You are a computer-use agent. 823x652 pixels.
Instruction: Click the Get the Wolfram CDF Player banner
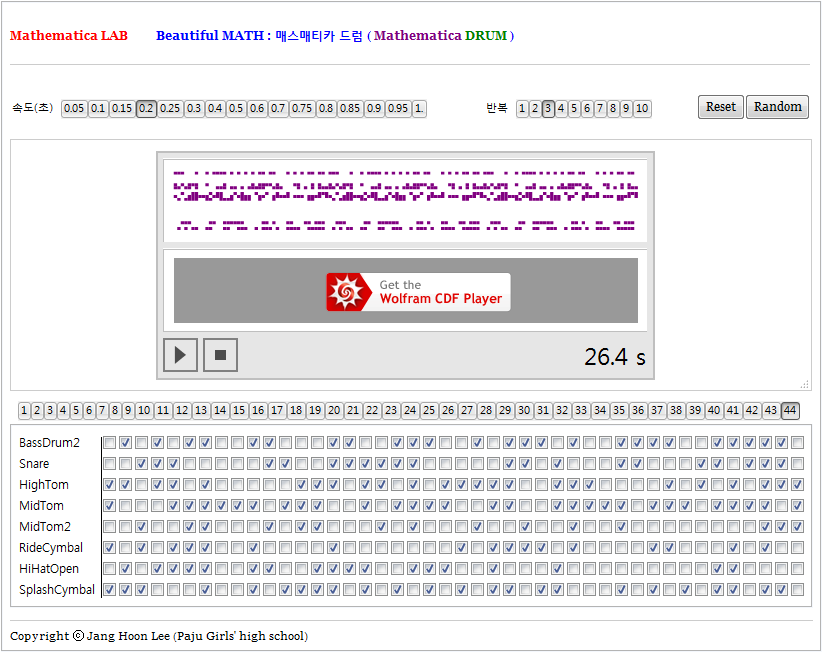click(x=417, y=292)
